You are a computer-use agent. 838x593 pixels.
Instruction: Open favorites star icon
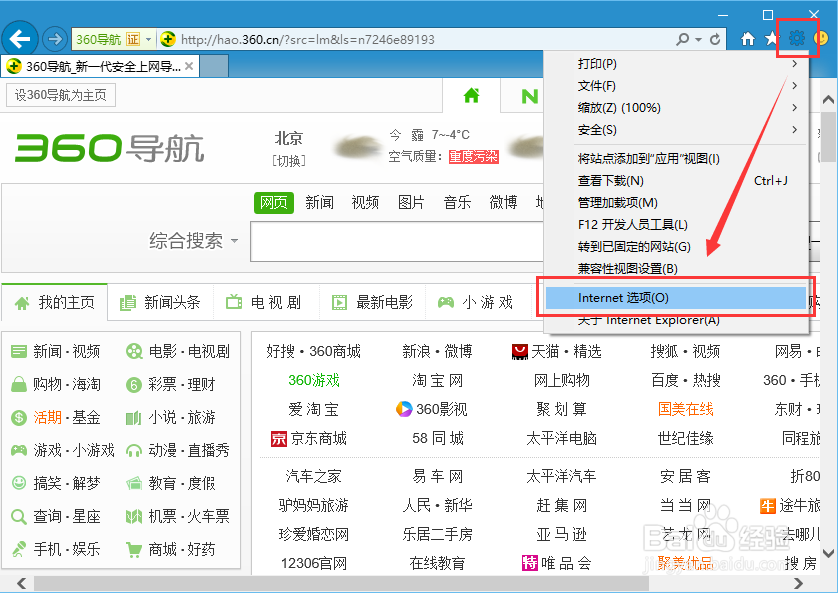tap(772, 38)
